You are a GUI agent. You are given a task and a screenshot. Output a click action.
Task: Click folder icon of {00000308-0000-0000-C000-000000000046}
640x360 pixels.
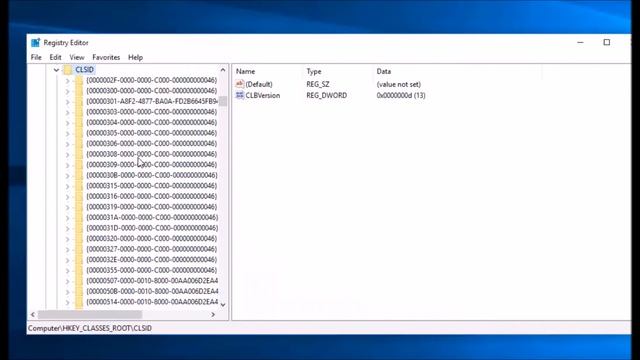pyautogui.click(x=79, y=155)
